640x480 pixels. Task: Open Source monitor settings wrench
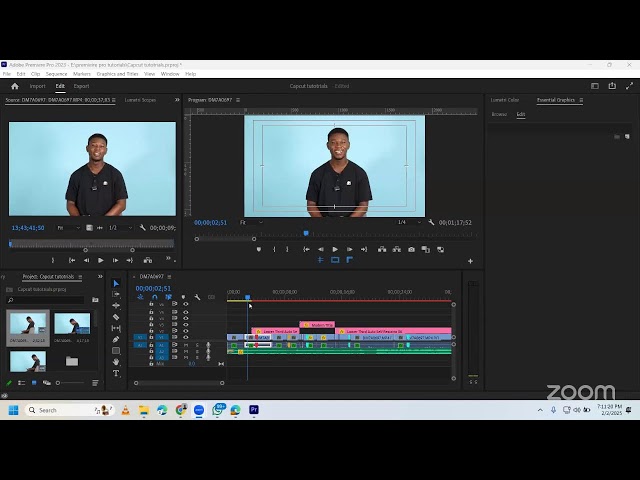(x=142, y=228)
